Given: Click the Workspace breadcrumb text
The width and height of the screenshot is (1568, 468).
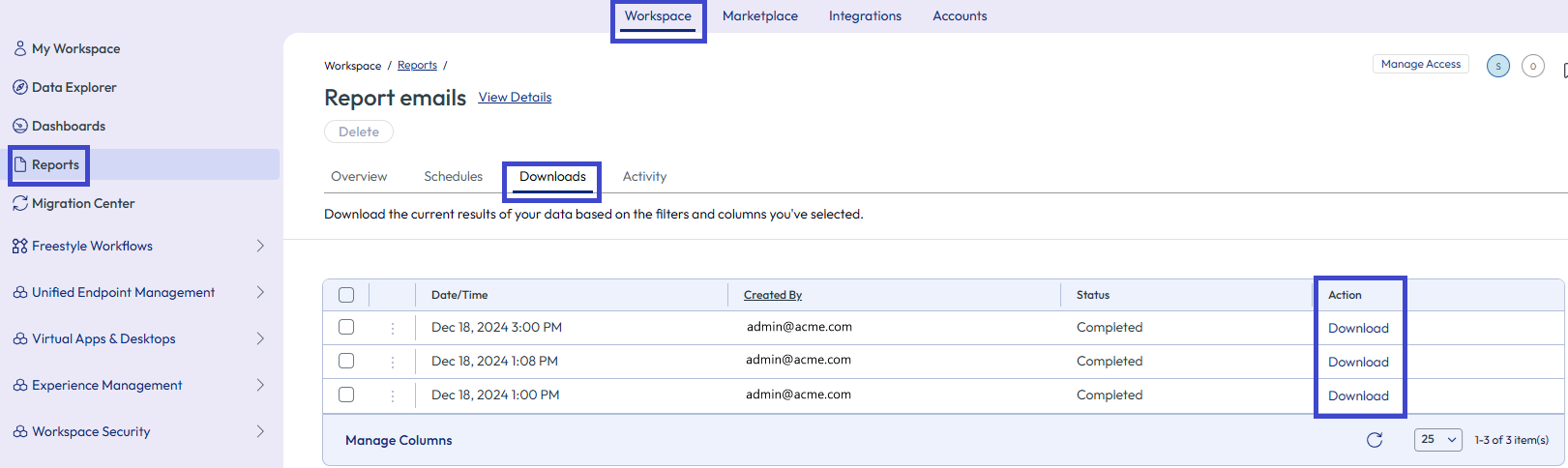Looking at the screenshot, I should (353, 66).
